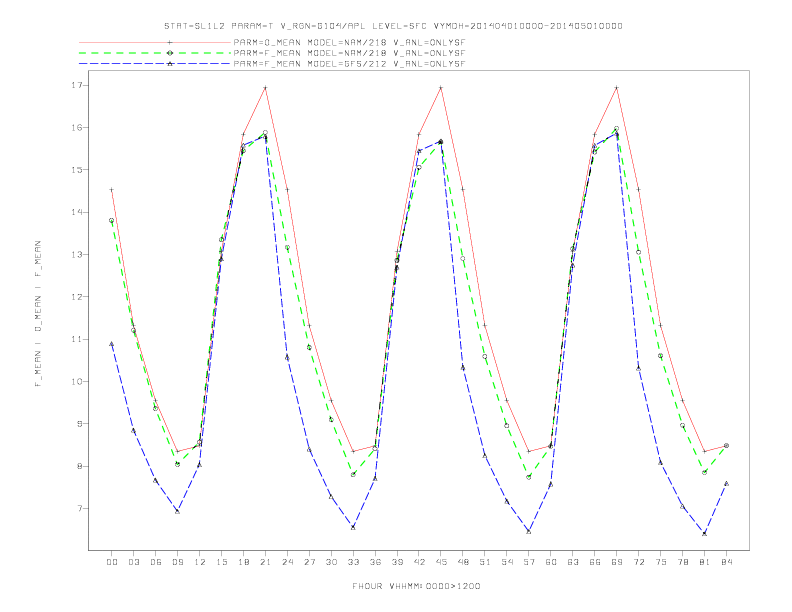Click the triangle marker in the blue legend line
This screenshot has height=612, width=792.
(x=170, y=64)
